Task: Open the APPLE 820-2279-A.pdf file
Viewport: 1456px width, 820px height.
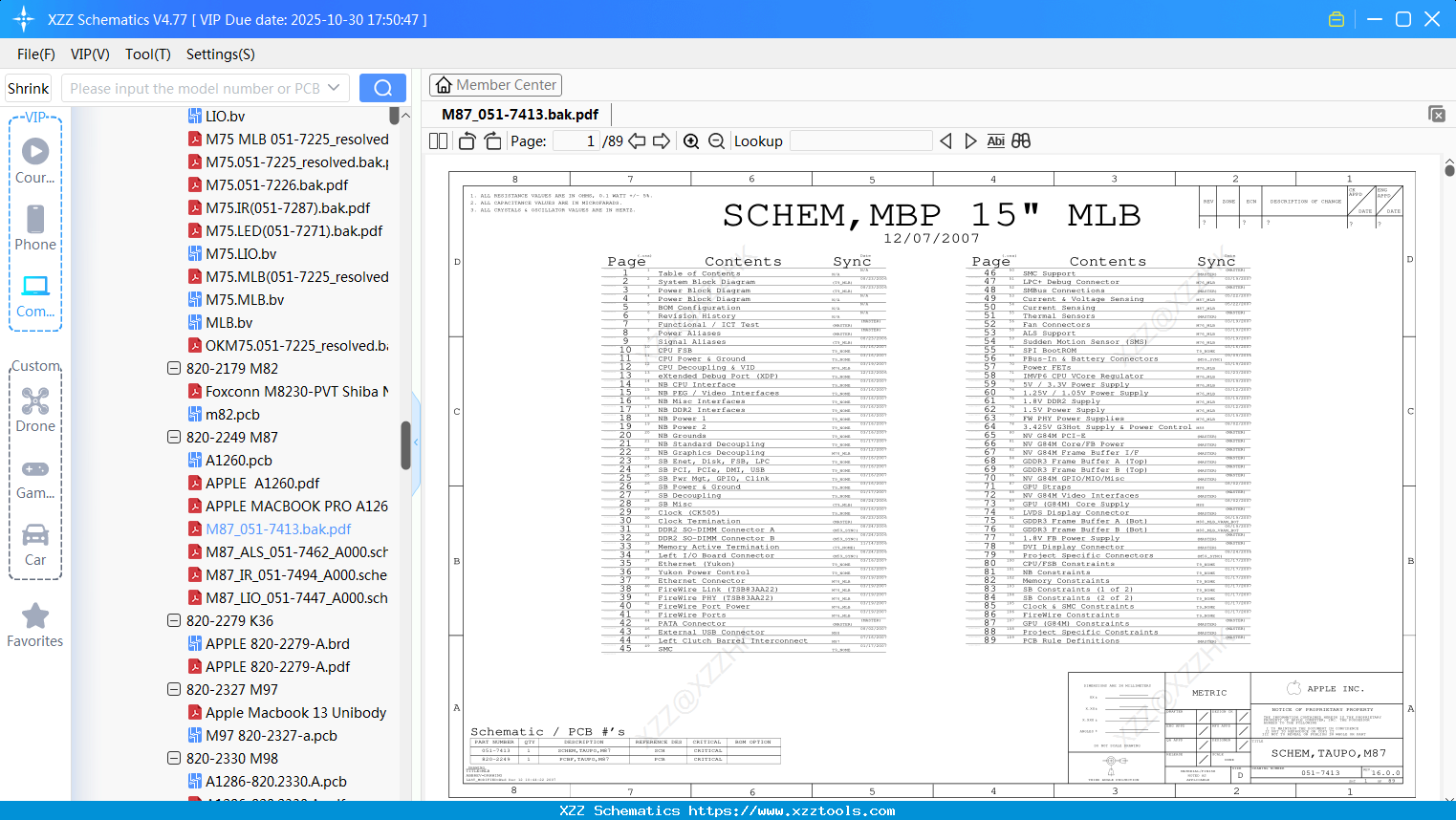Action: 277,666
